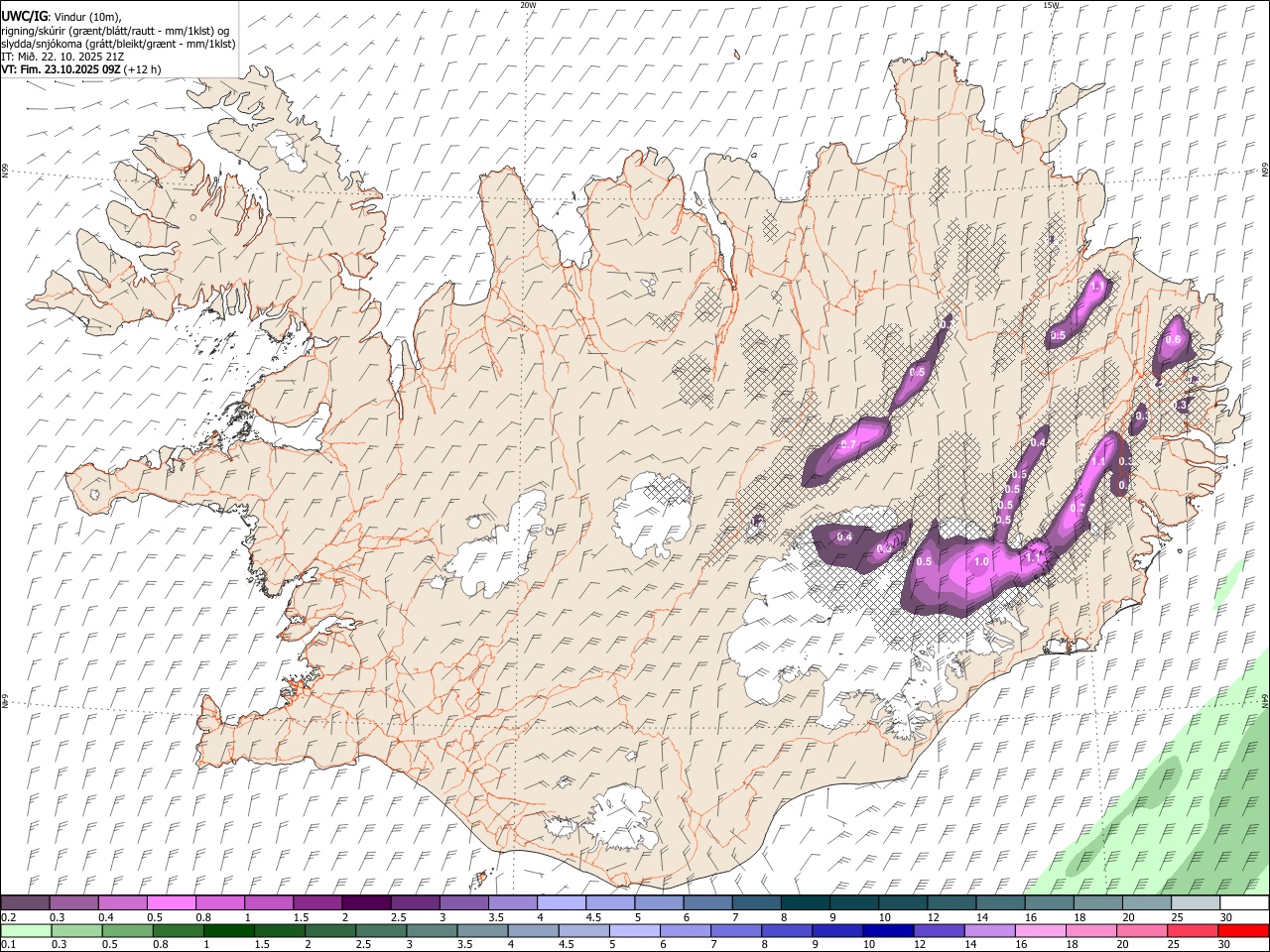
Task: Click the dark blue swatch above lower-row 10
Action: (x=887, y=931)
